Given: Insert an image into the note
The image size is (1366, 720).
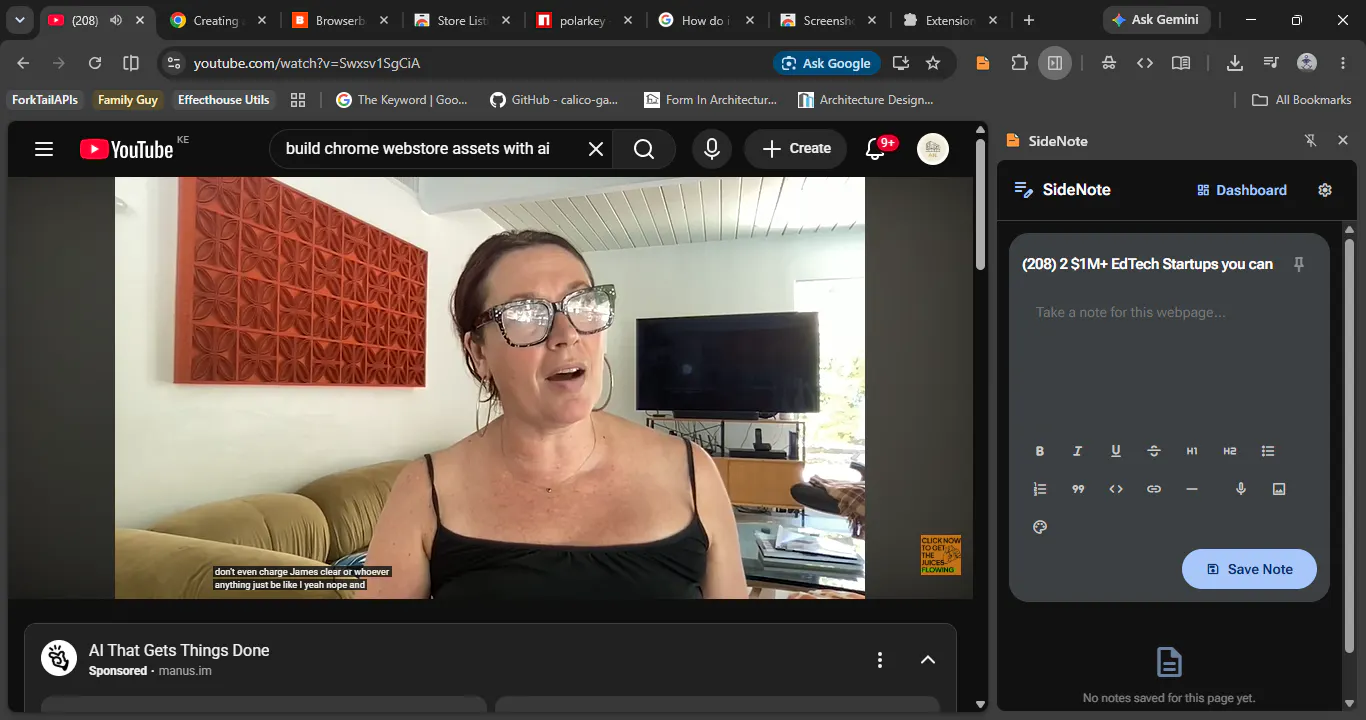Looking at the screenshot, I should click(1279, 489).
